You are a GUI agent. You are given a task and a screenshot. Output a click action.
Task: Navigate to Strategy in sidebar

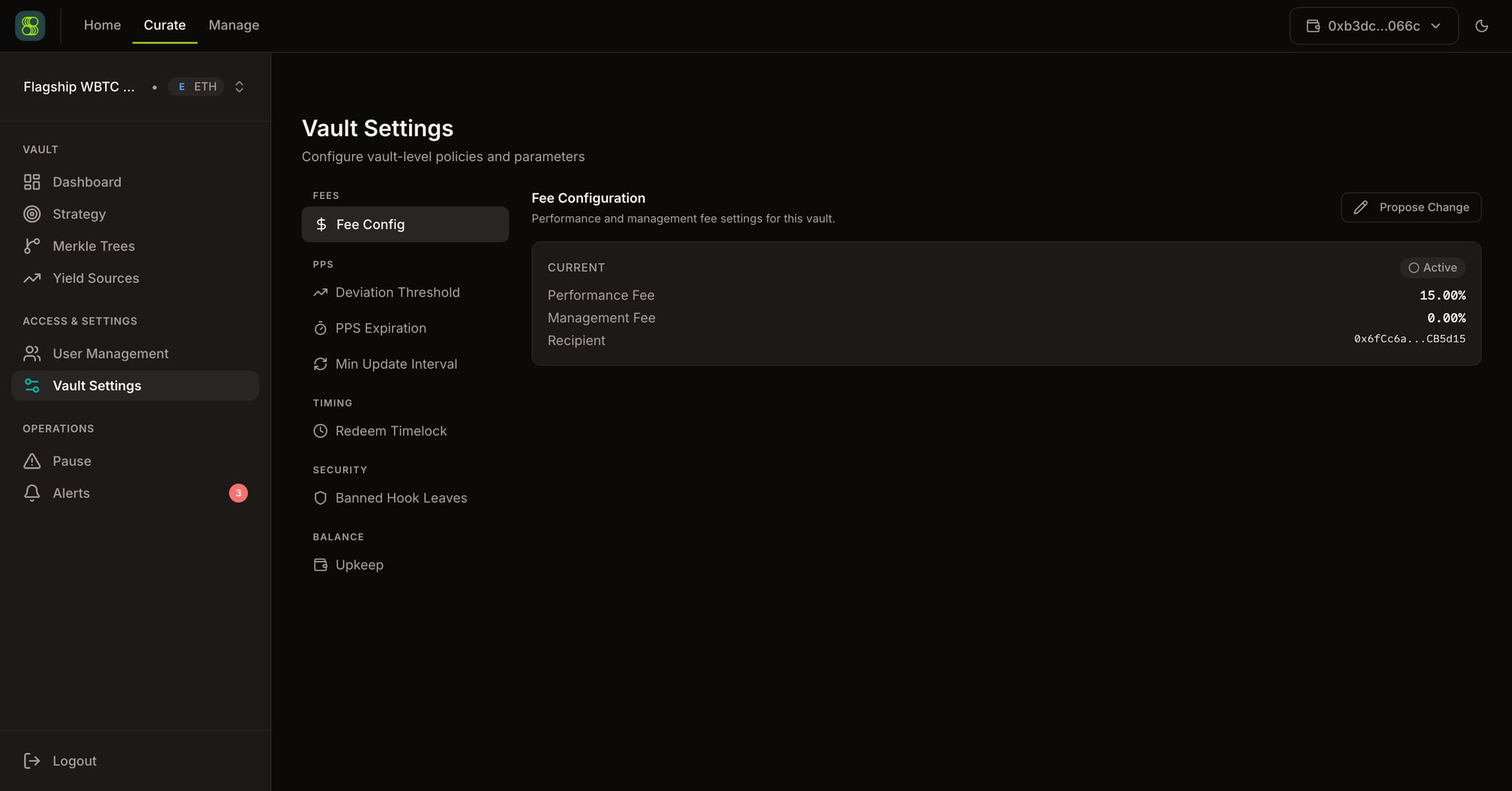pos(135,214)
